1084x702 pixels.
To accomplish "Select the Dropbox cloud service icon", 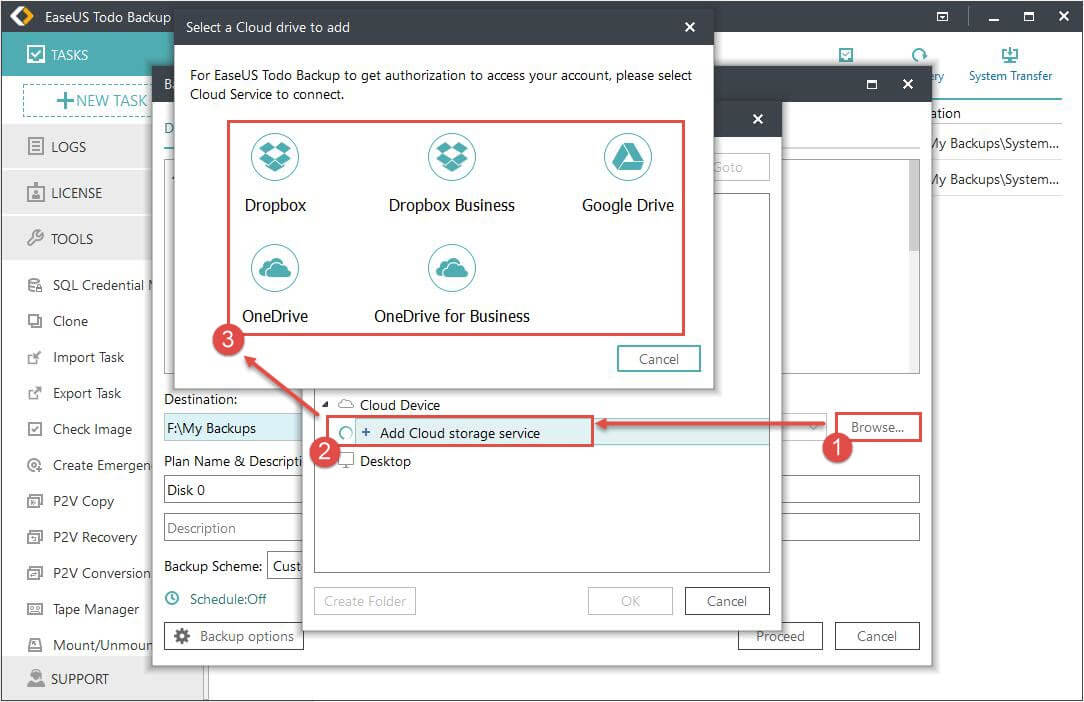I will (x=274, y=157).
